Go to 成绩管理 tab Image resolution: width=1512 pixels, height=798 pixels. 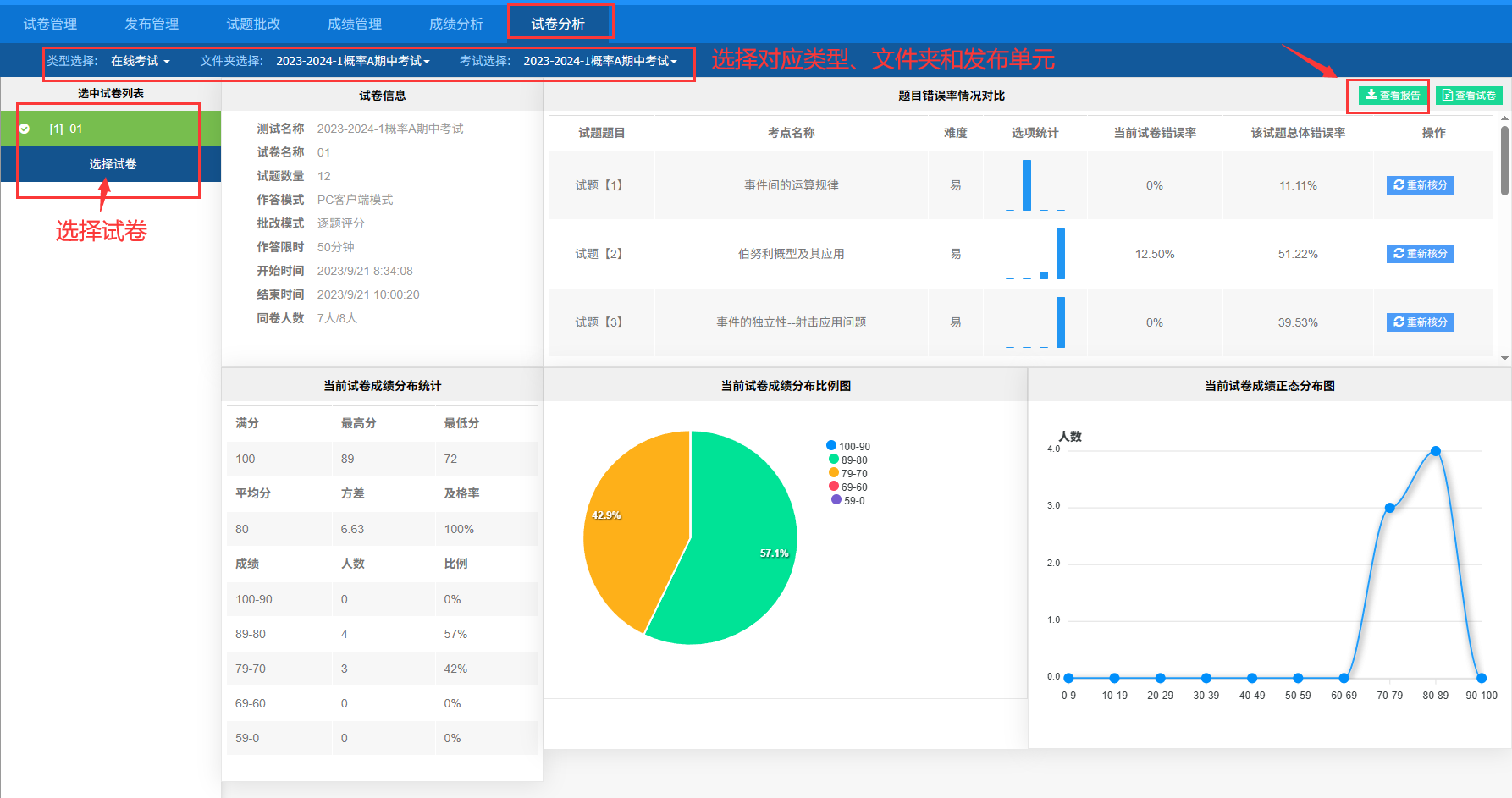tap(355, 24)
